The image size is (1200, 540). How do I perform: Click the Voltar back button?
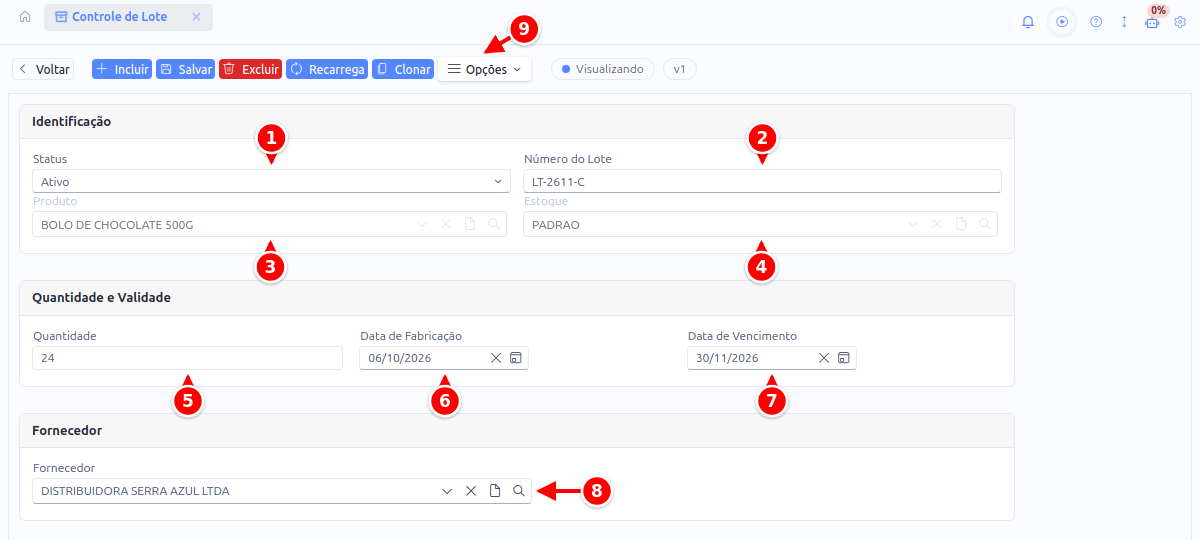click(43, 69)
